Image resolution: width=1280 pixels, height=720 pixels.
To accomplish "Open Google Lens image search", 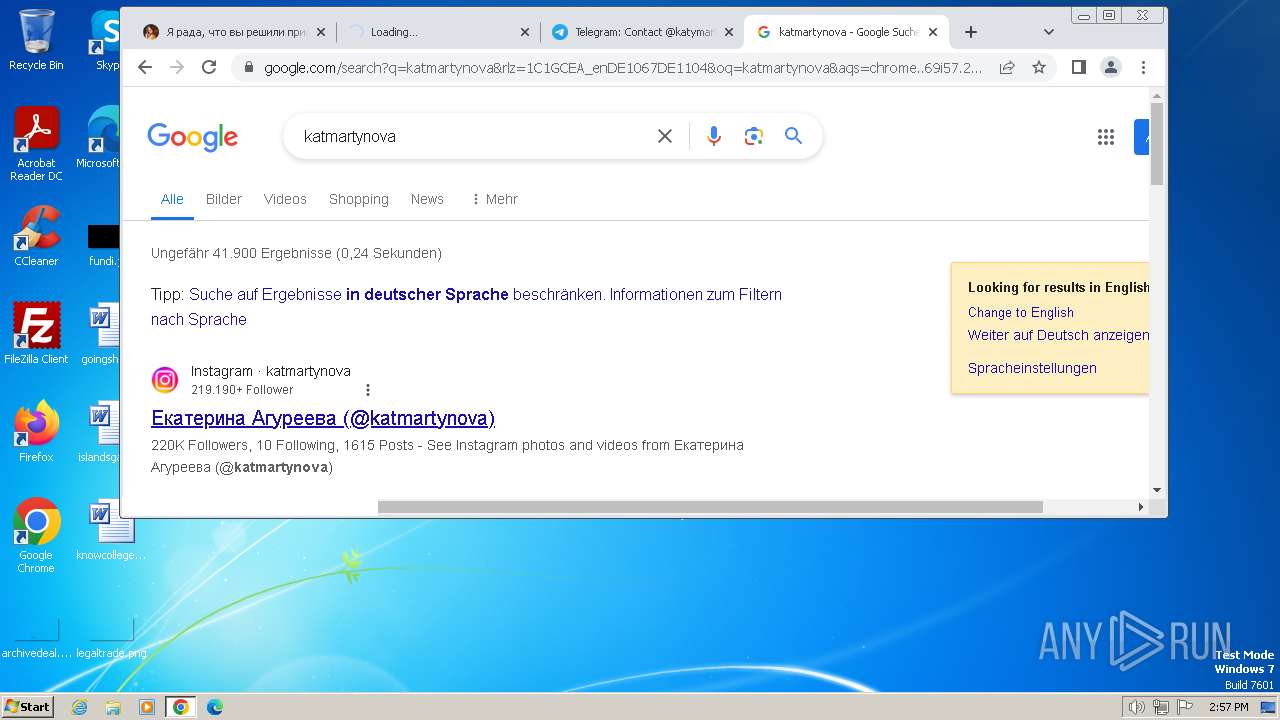I will pyautogui.click(x=754, y=136).
